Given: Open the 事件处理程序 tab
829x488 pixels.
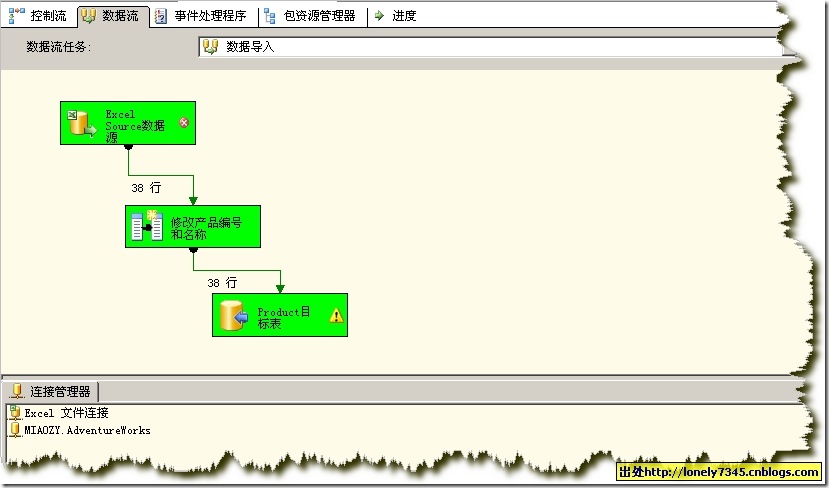Looking at the screenshot, I should [204, 16].
